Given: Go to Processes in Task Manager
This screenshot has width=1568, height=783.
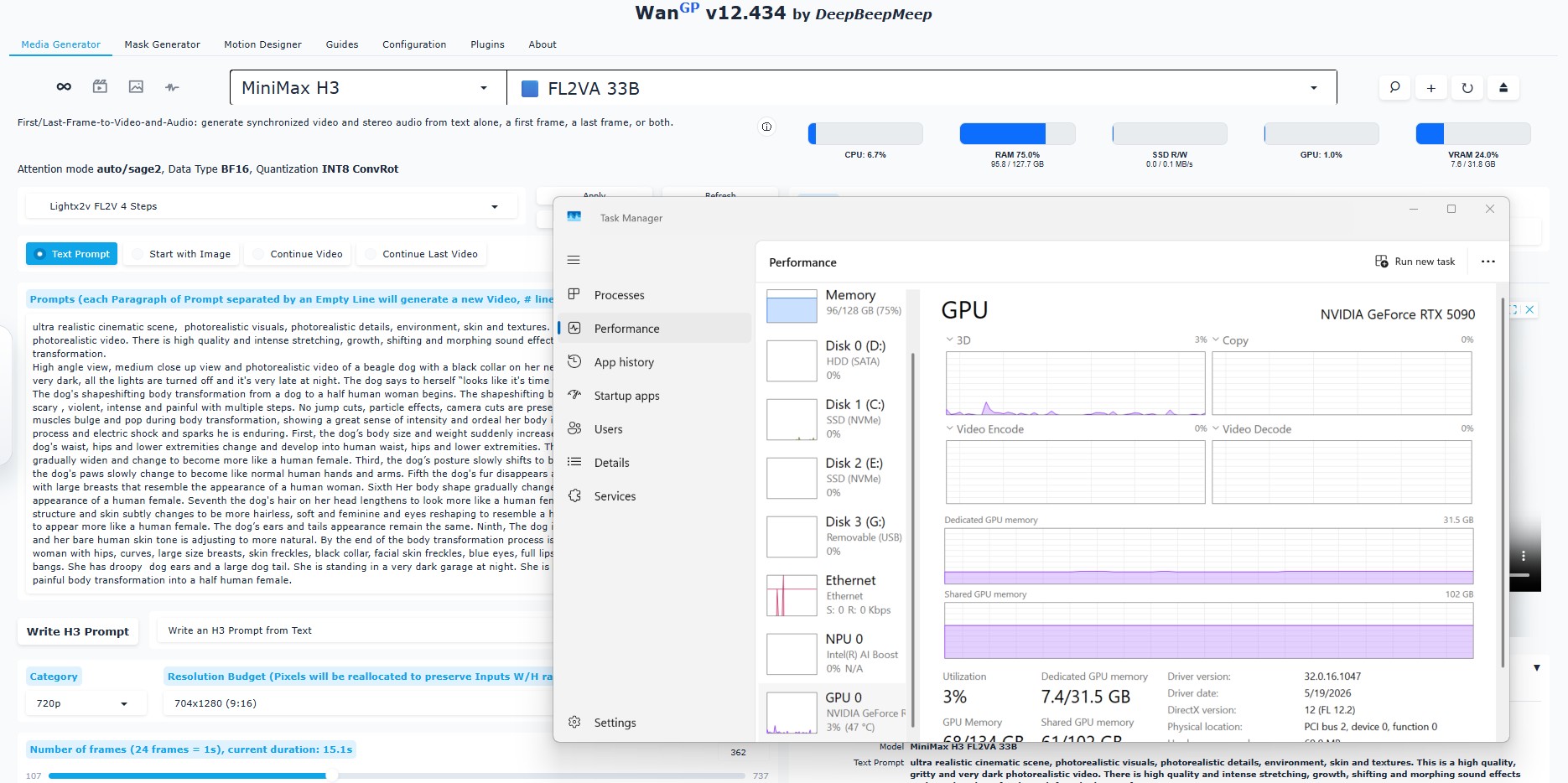Looking at the screenshot, I should (x=655, y=295).
